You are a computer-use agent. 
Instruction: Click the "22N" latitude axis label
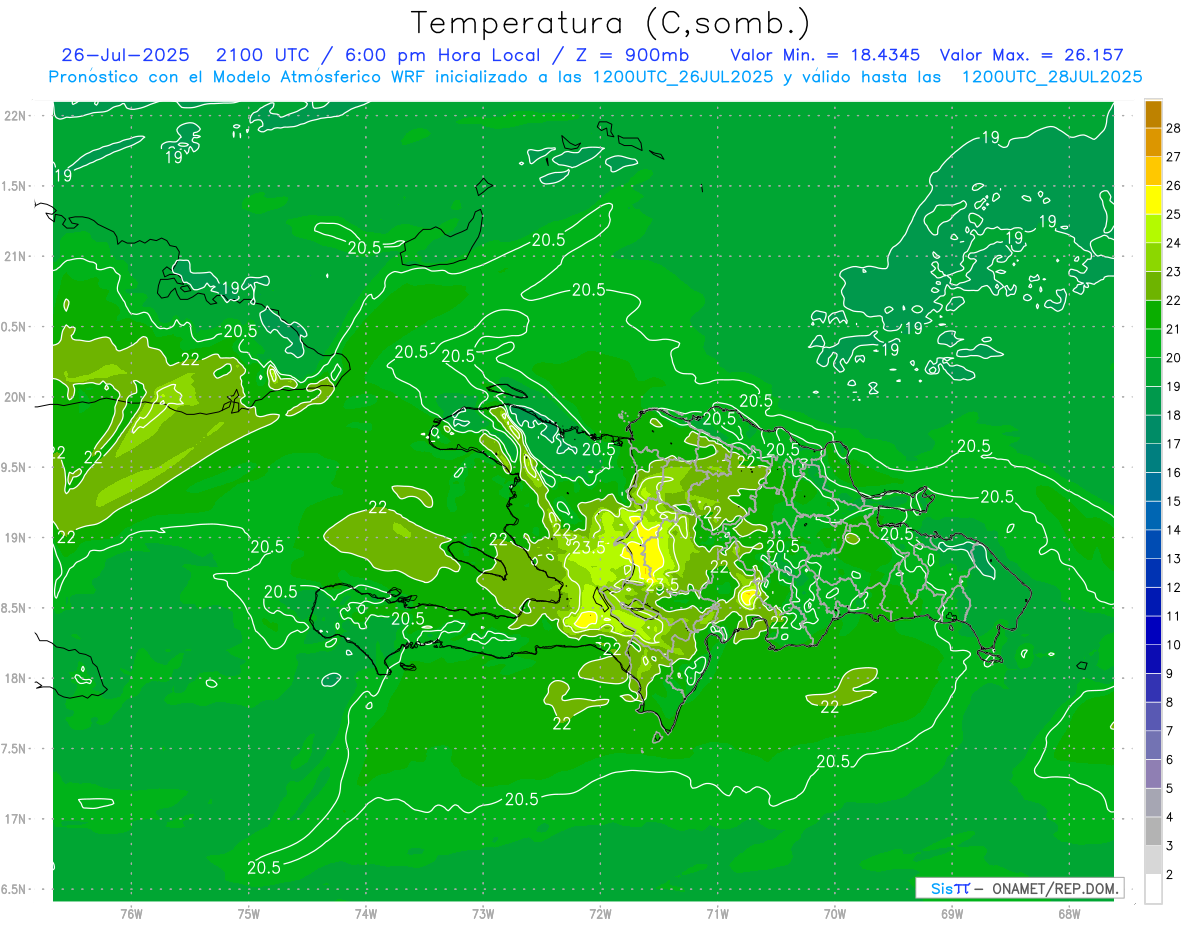15,116
